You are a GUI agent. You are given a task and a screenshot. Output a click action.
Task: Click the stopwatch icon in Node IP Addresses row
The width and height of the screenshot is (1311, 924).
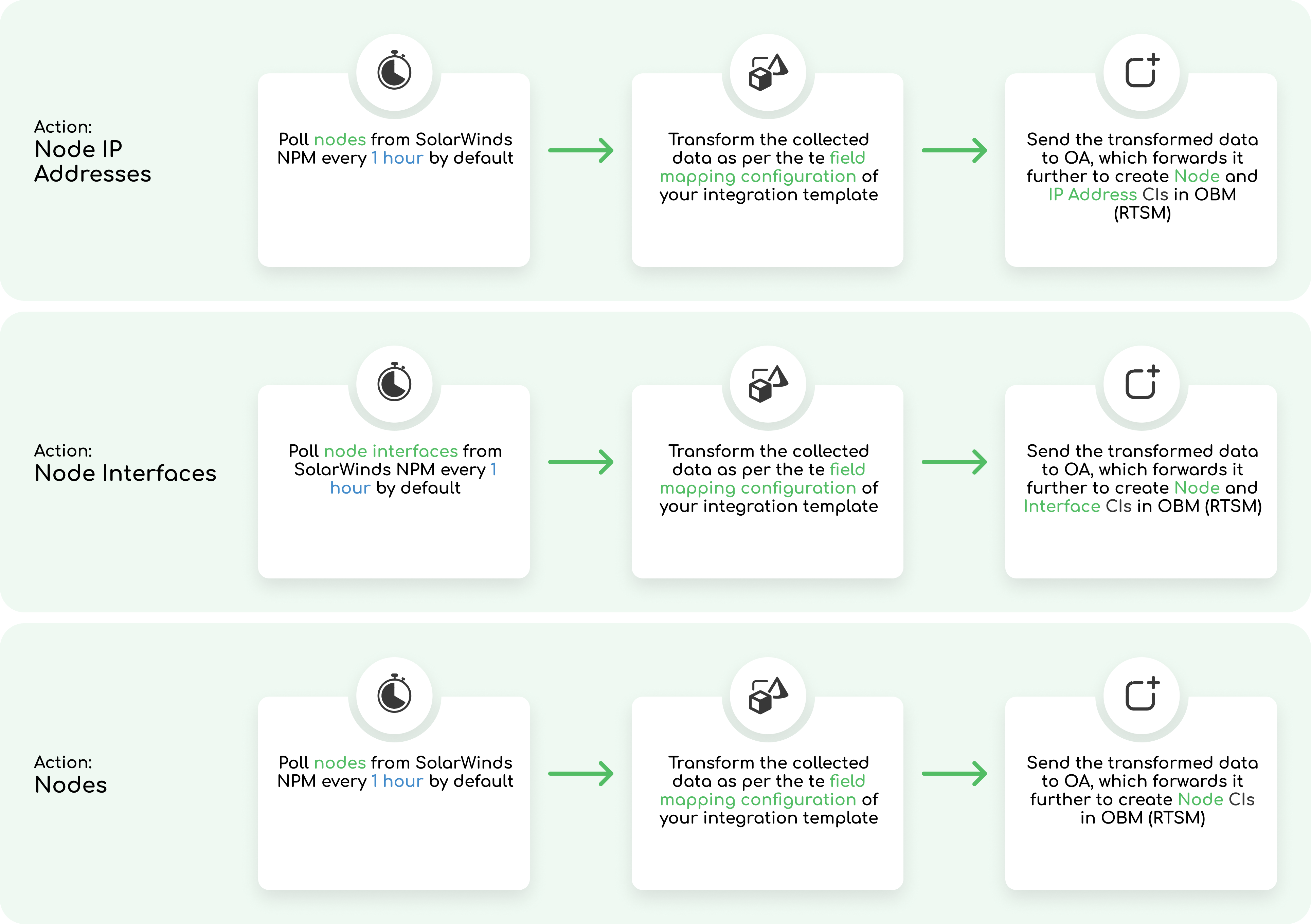[x=394, y=71]
